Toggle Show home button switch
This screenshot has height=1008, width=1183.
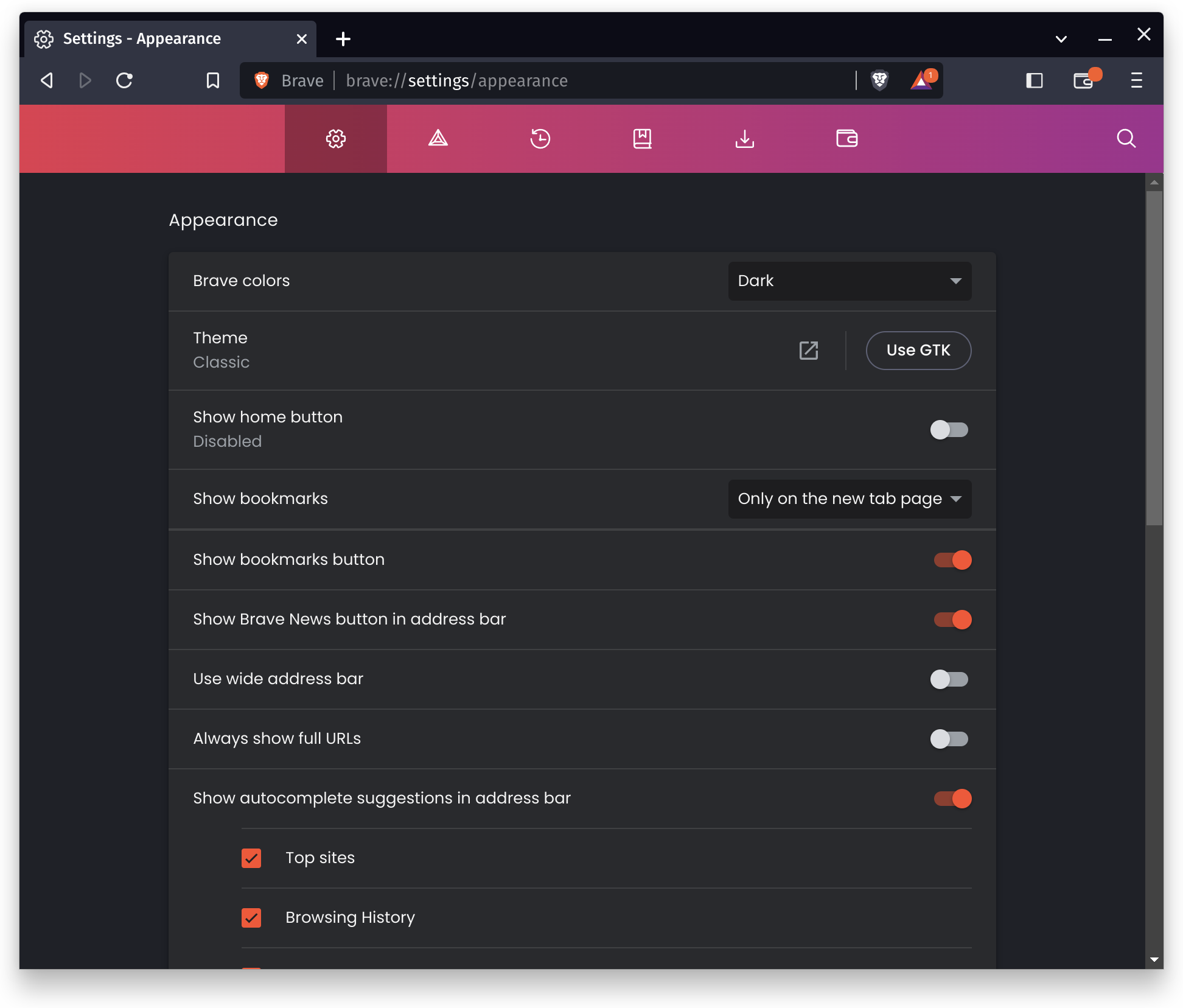click(x=949, y=429)
